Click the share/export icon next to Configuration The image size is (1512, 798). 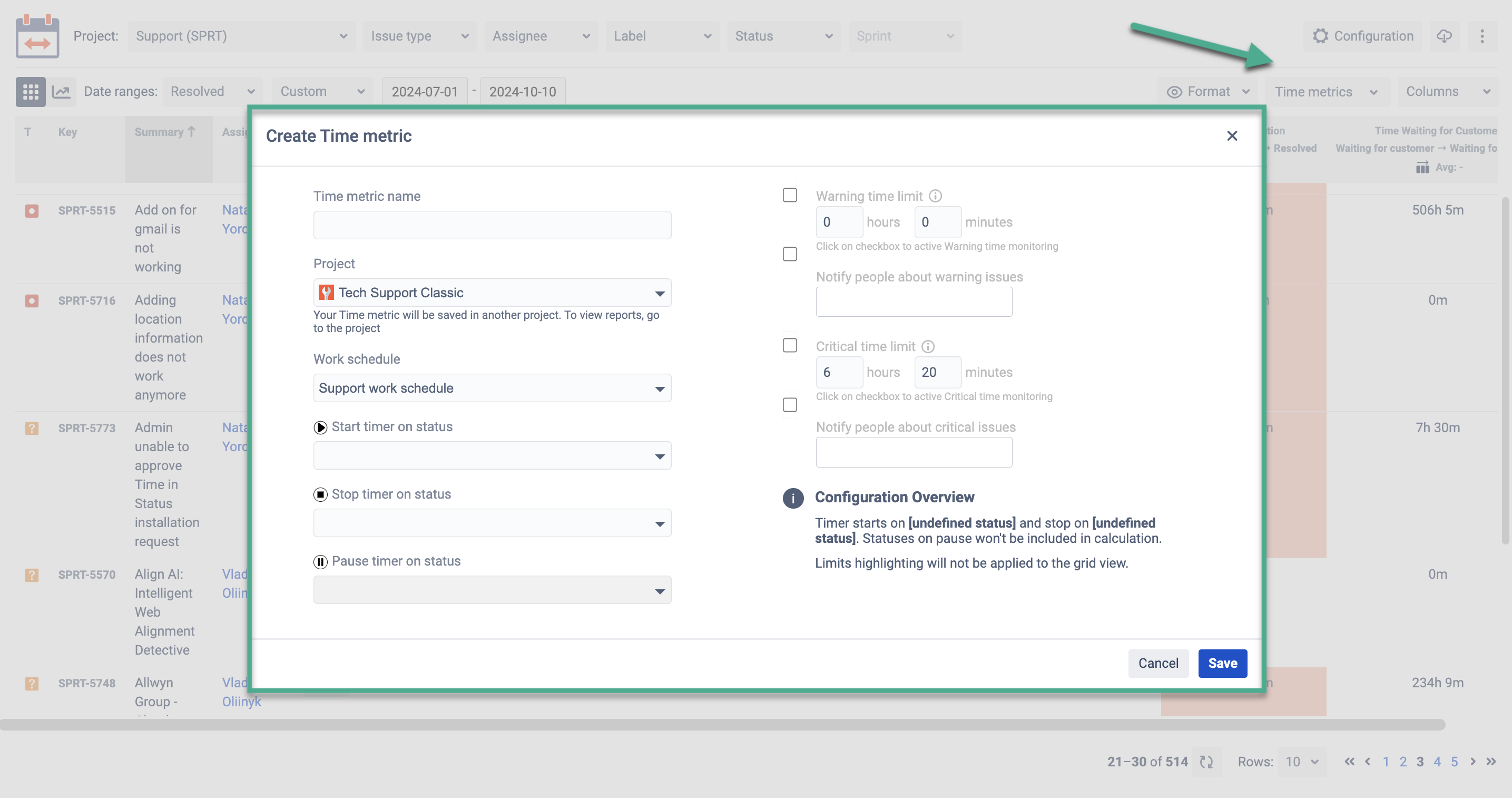(x=1444, y=35)
